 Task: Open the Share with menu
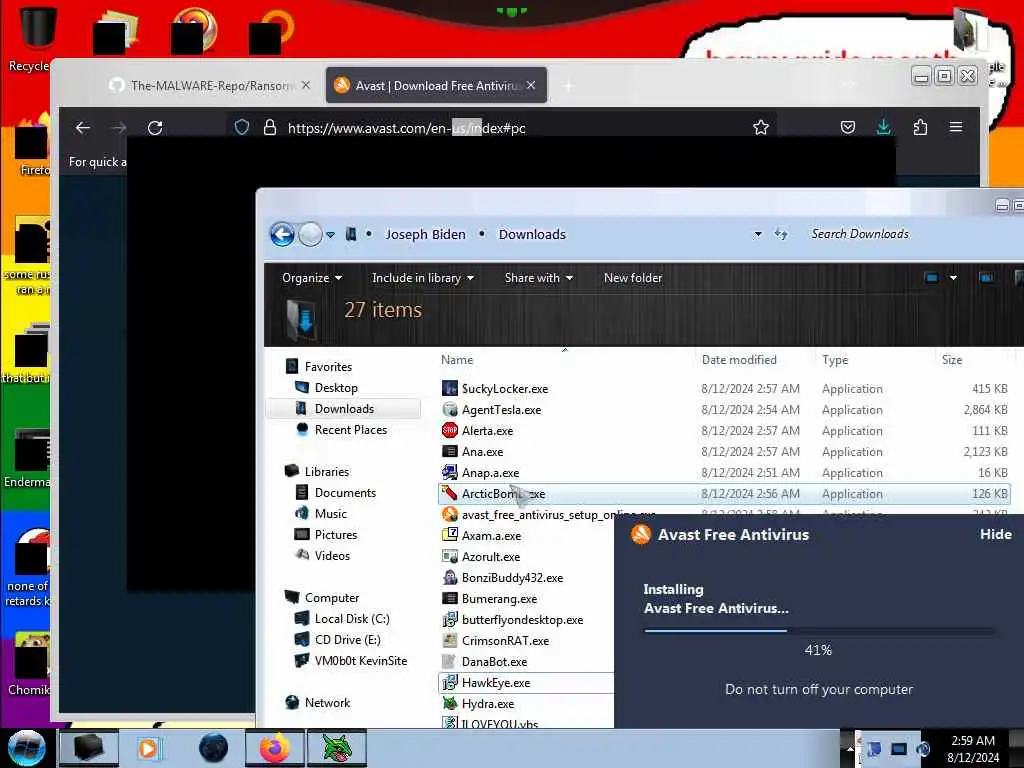coord(538,278)
